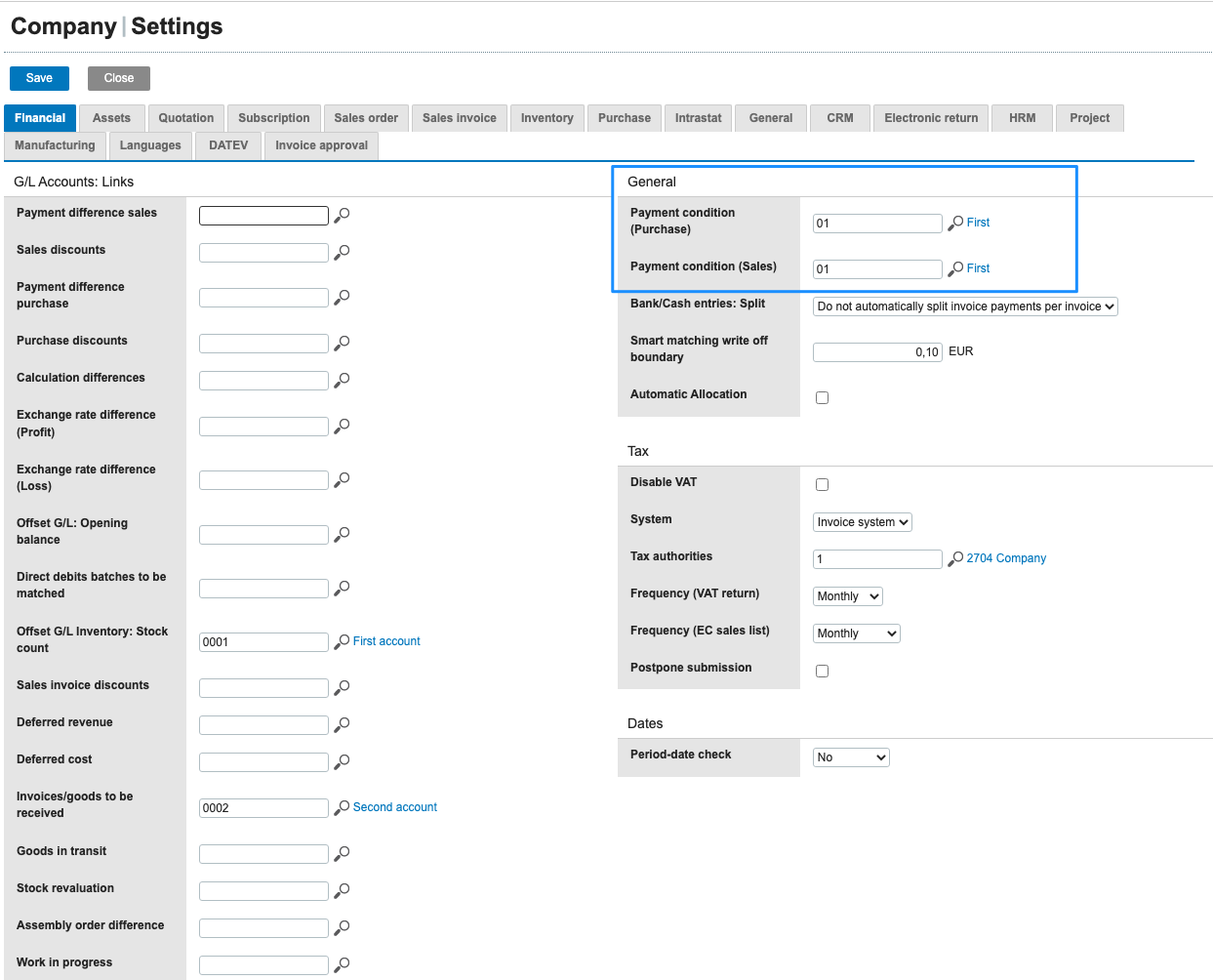Open the Sales order tab
This screenshot has width=1213, height=980.
click(x=366, y=118)
